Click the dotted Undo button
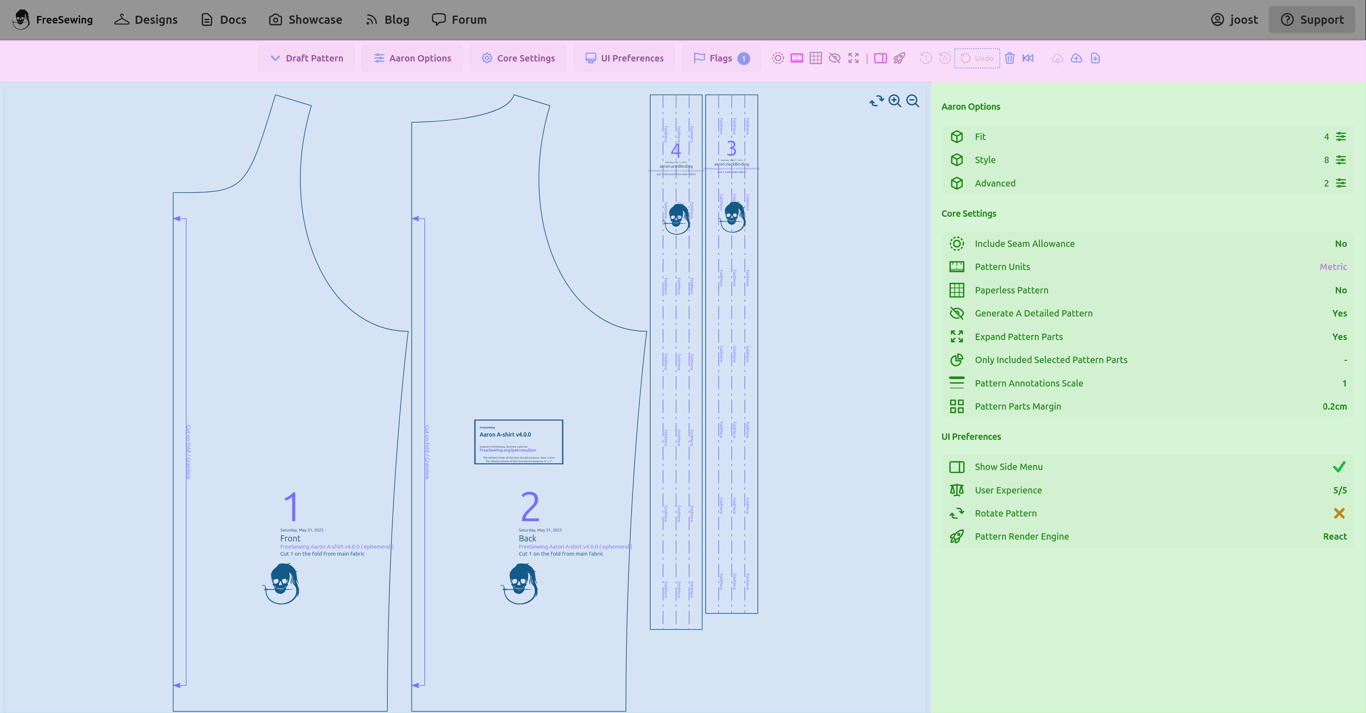Image resolution: width=1366 pixels, height=713 pixels. (977, 58)
